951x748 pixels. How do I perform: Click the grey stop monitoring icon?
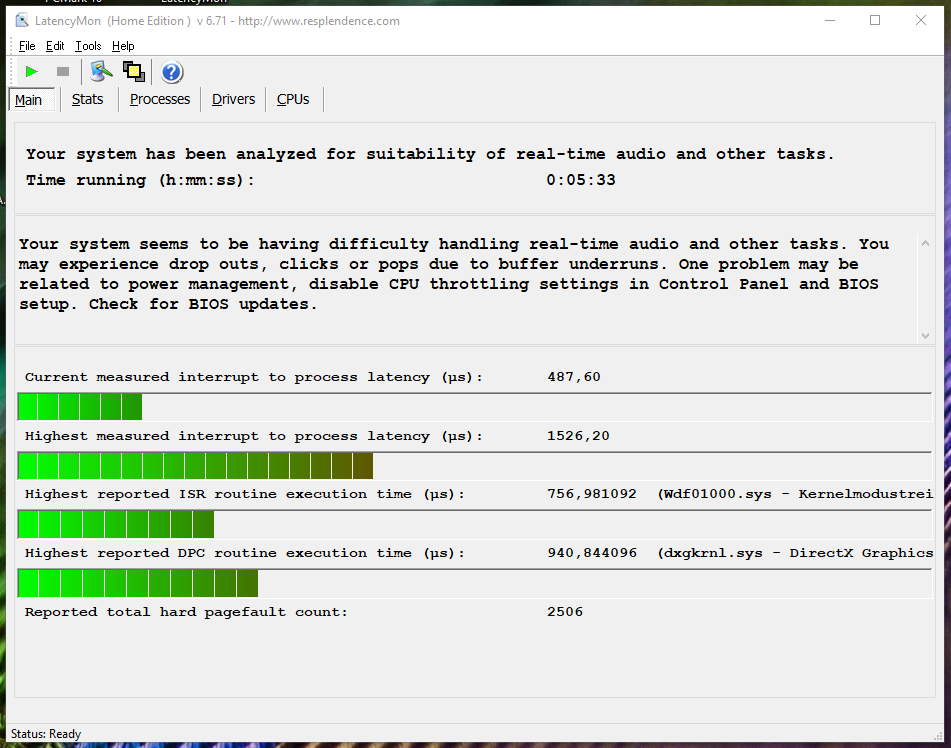pyautogui.click(x=62, y=72)
